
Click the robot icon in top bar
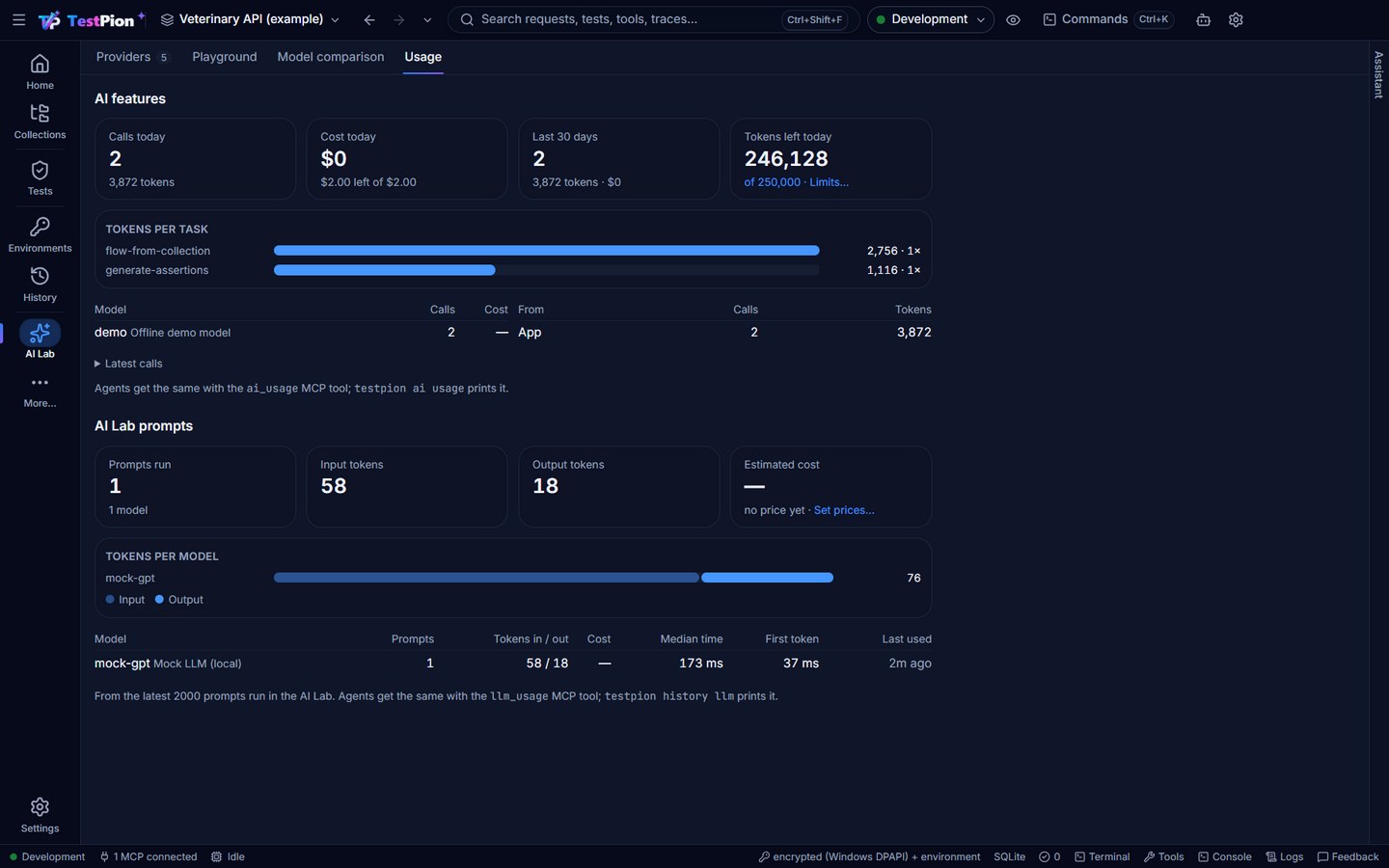[x=1203, y=19]
